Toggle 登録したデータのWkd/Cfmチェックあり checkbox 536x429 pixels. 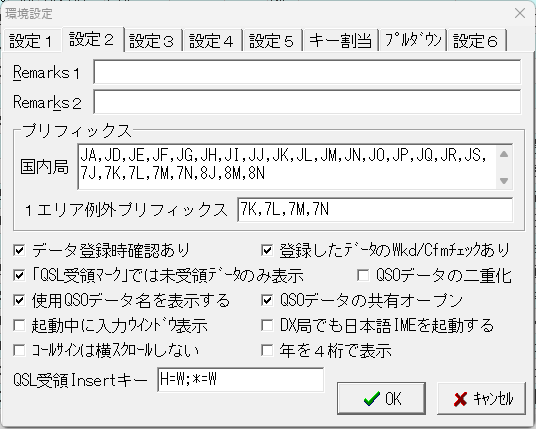click(x=267, y=250)
